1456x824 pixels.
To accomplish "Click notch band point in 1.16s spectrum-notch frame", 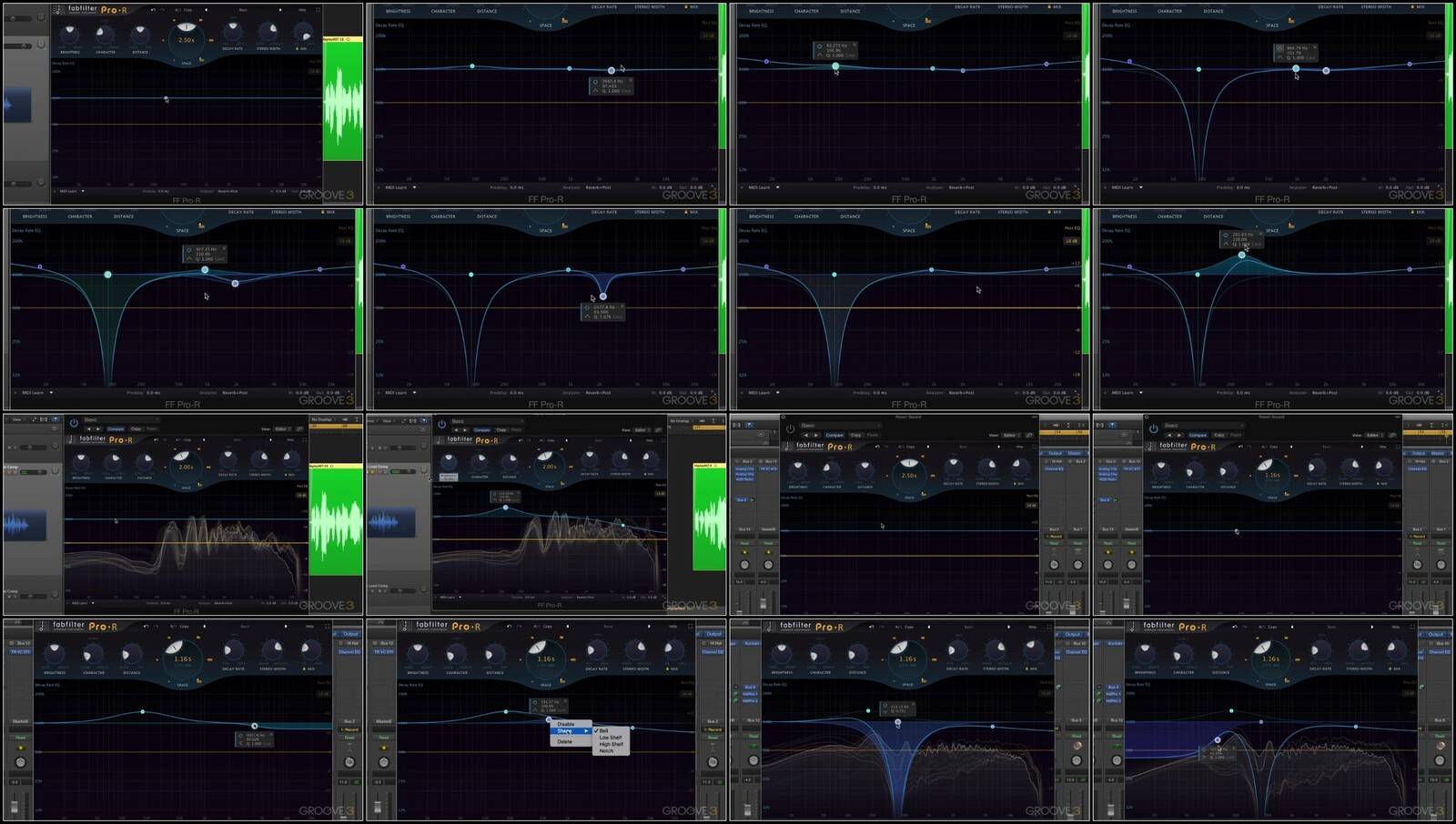I will pos(897,723).
